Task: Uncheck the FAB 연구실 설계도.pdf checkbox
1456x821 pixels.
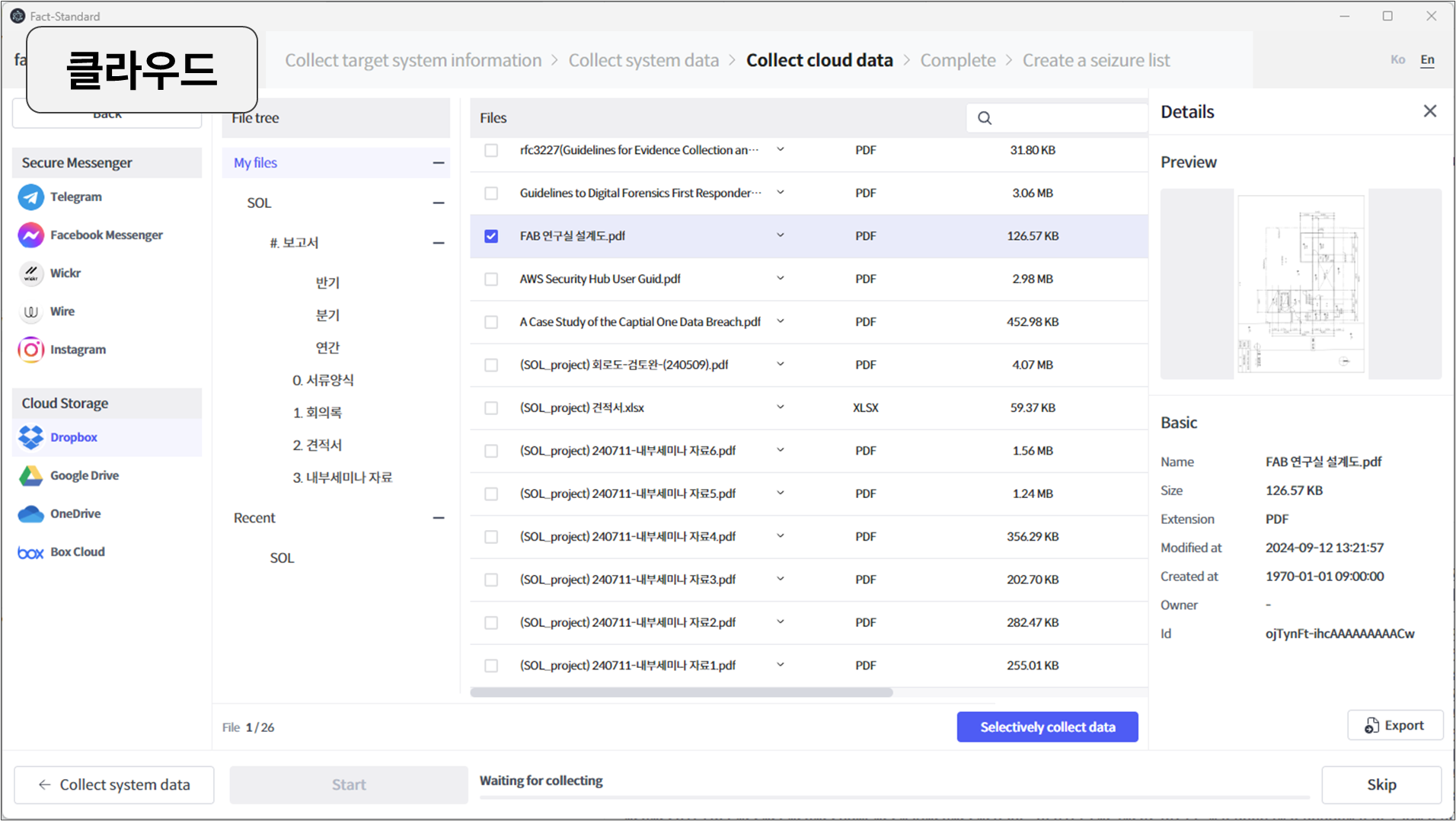Action: [491, 236]
